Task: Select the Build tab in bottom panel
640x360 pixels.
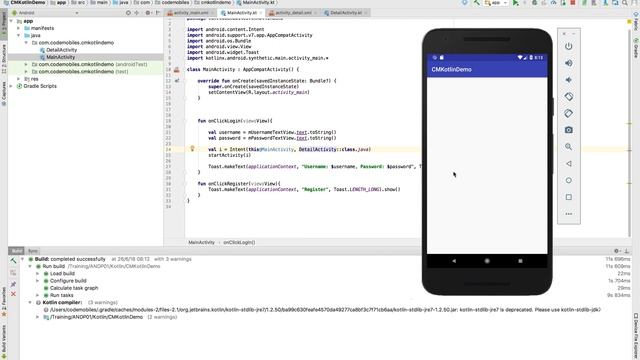Action: coord(17,251)
